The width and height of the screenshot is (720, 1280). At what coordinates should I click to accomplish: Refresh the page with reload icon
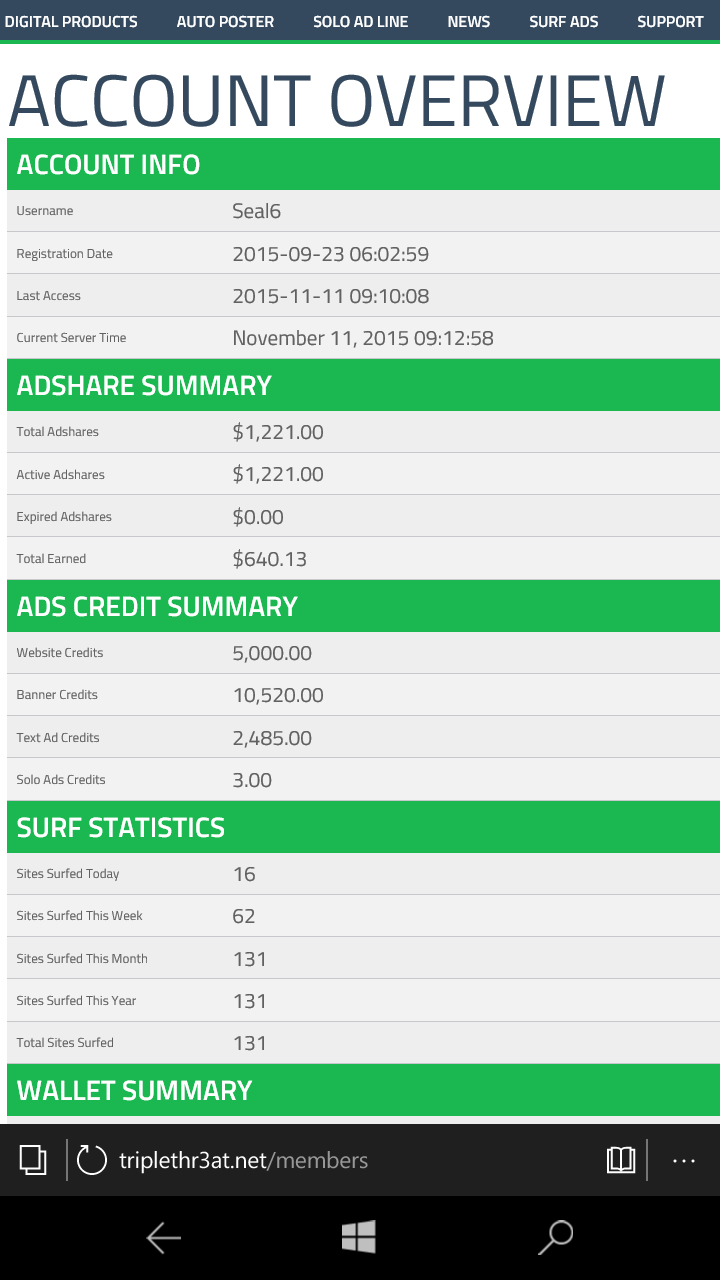[91, 1160]
